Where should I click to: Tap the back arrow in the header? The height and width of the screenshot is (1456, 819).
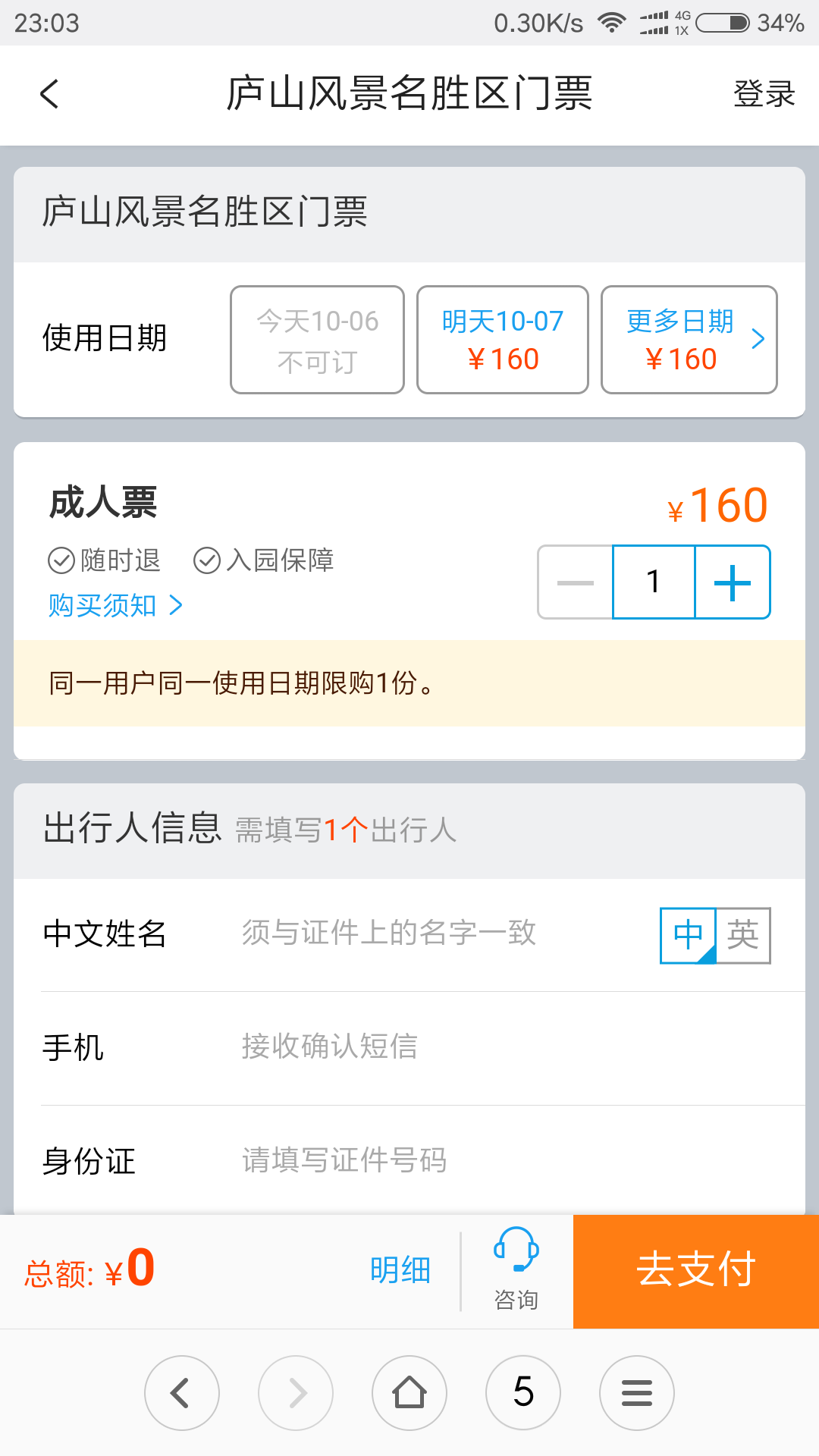pos(49,95)
